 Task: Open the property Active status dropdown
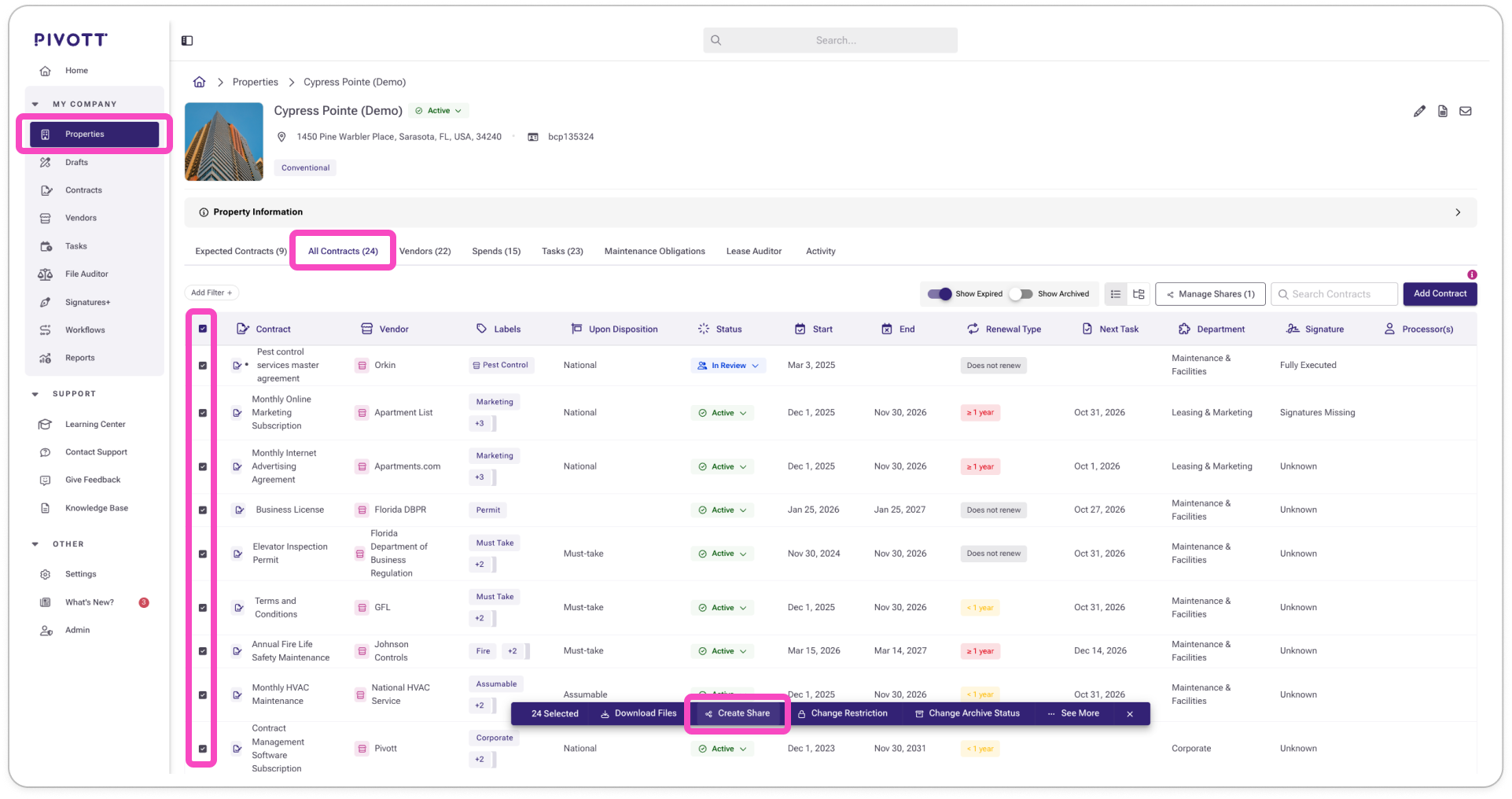(439, 111)
